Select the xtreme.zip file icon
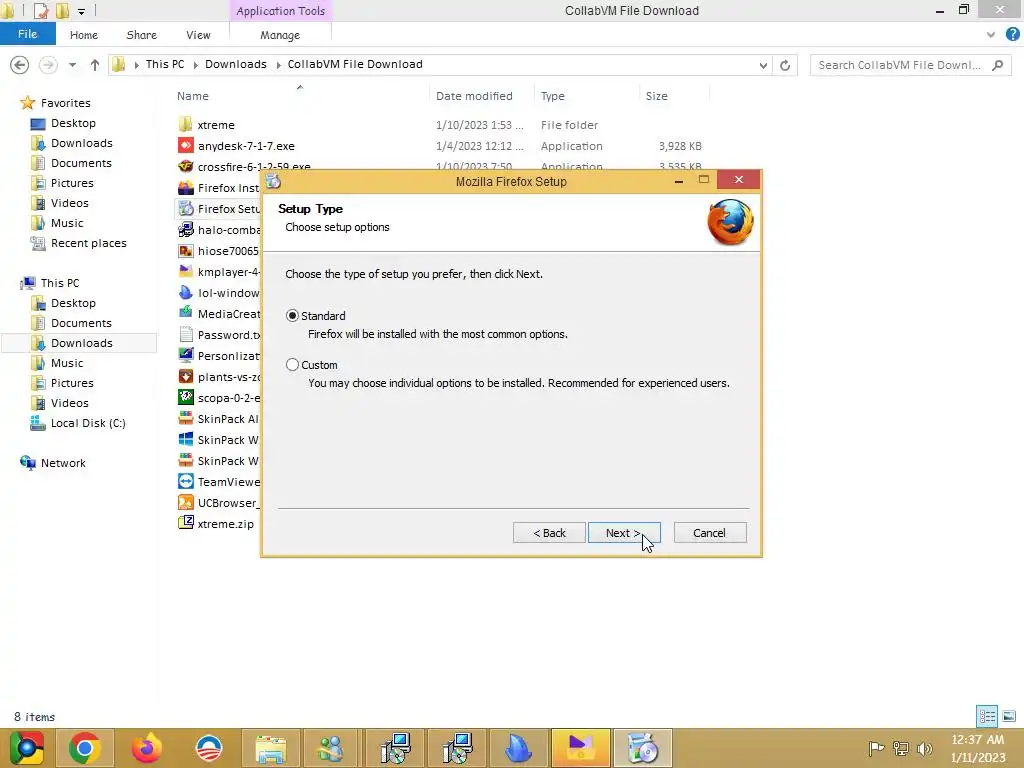This screenshot has height=768, width=1024. [185, 524]
